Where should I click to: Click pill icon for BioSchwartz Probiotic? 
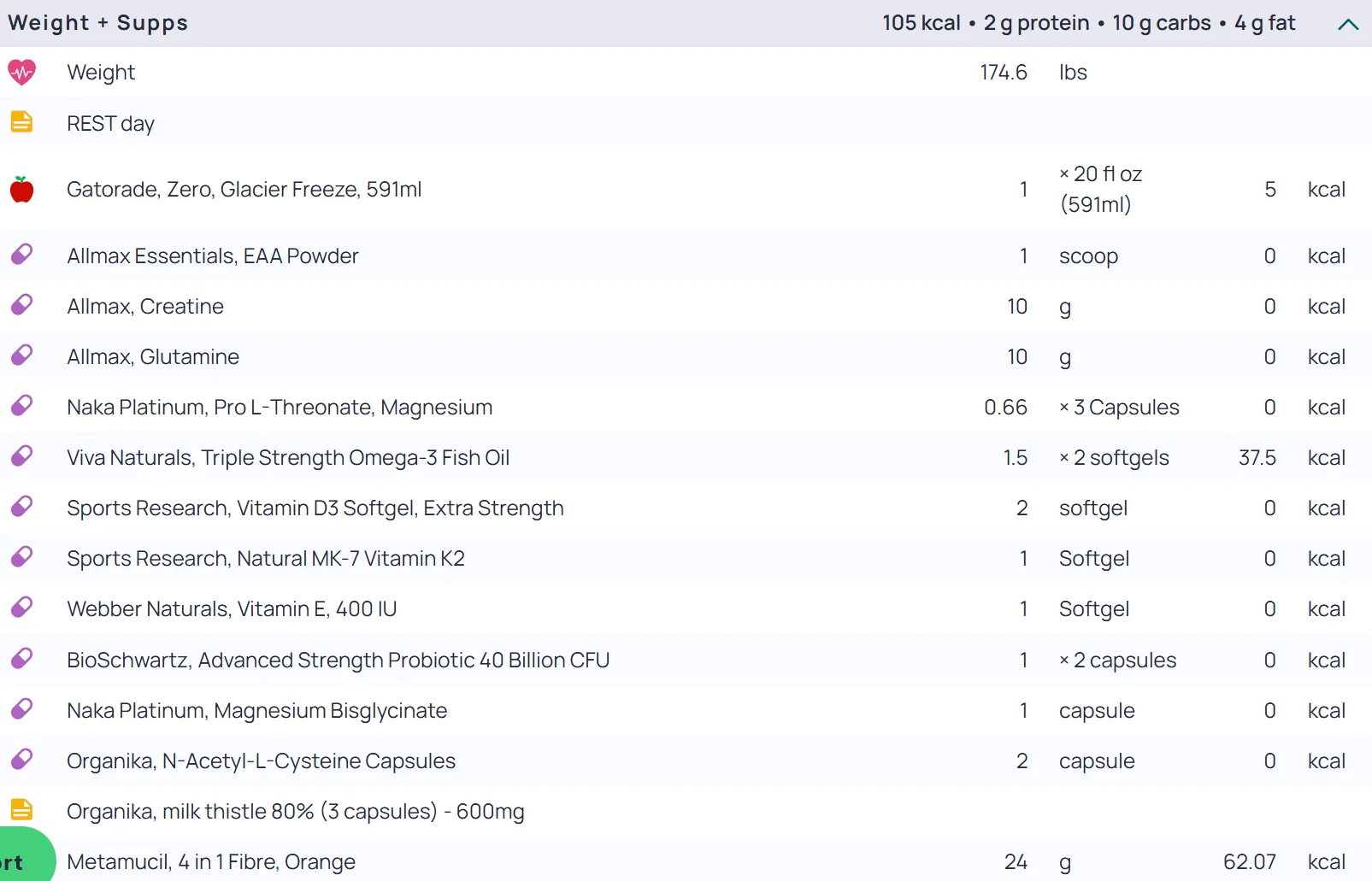coord(21,659)
